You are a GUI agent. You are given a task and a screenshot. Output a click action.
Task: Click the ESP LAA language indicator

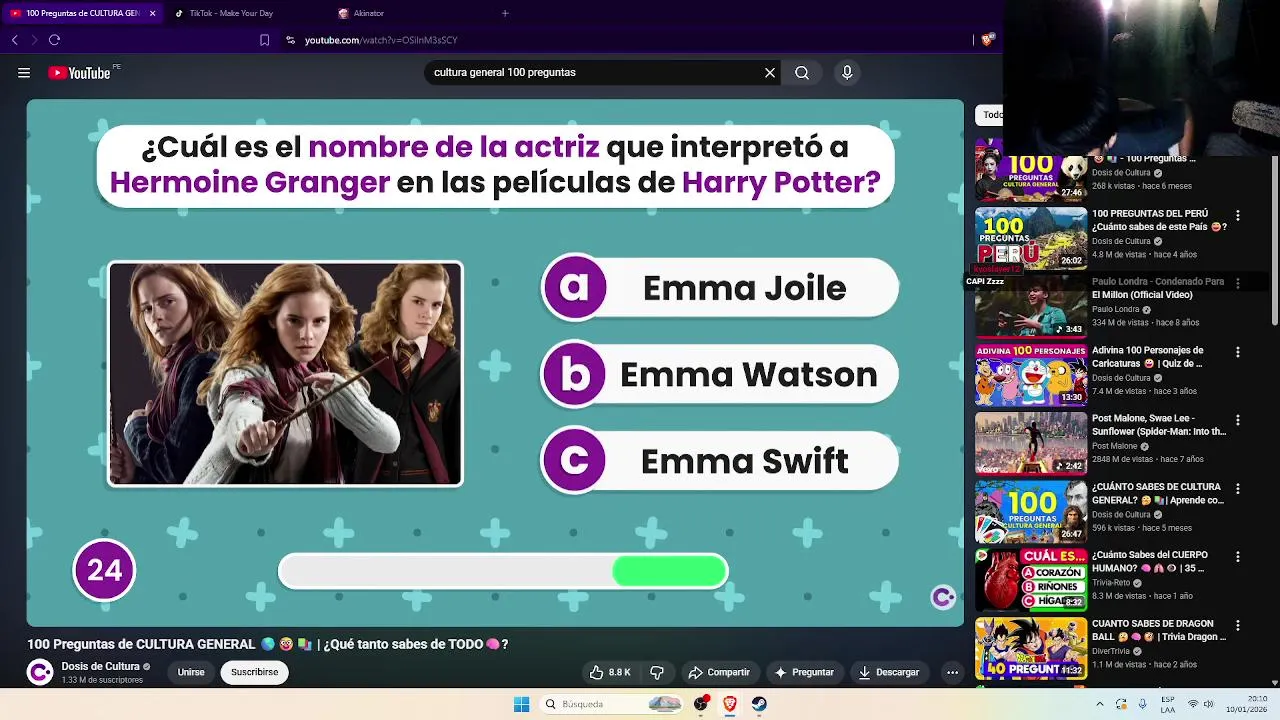pyautogui.click(x=1168, y=704)
